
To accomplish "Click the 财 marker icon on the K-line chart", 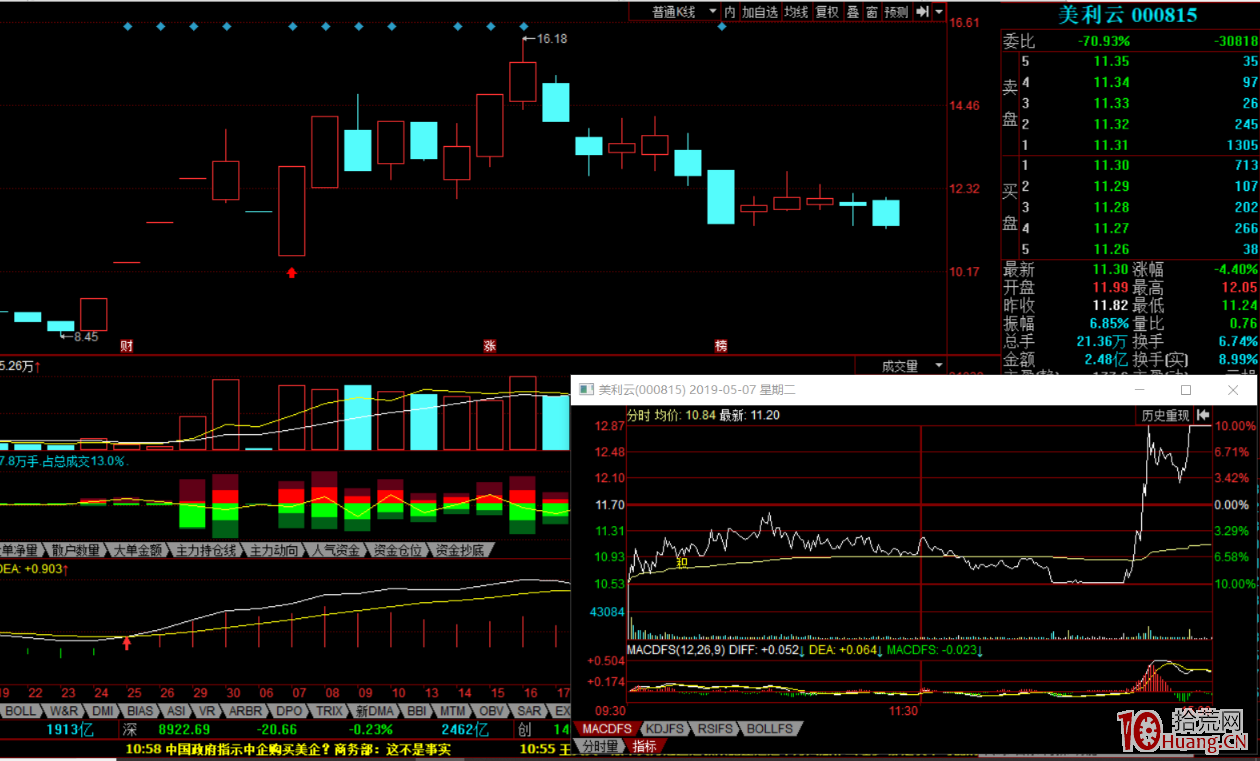I will tap(127, 346).
